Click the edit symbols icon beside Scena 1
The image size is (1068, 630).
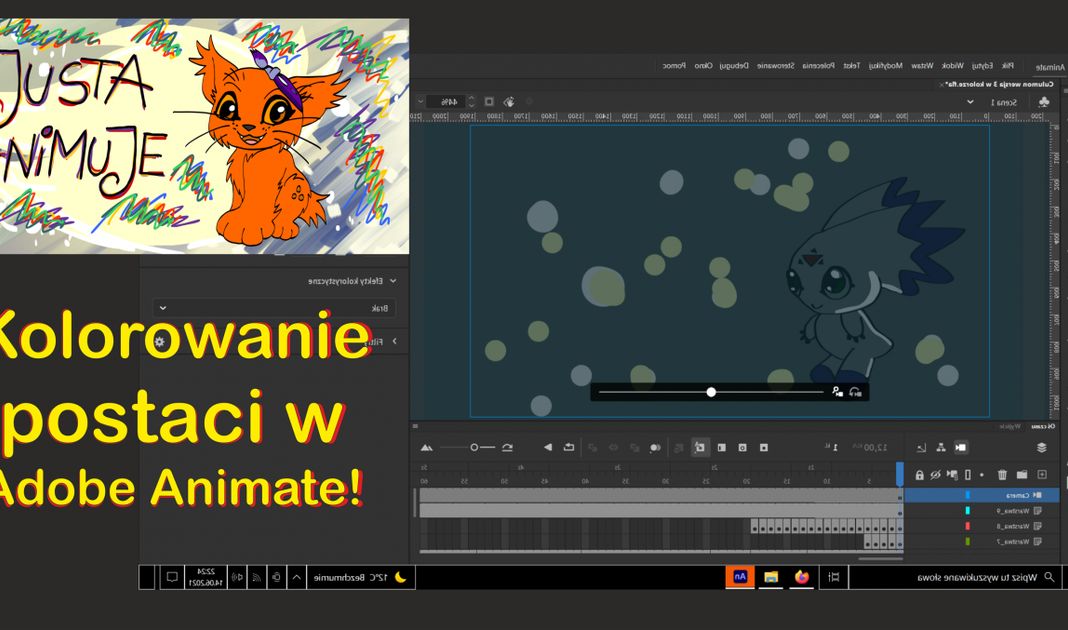pos(1043,101)
